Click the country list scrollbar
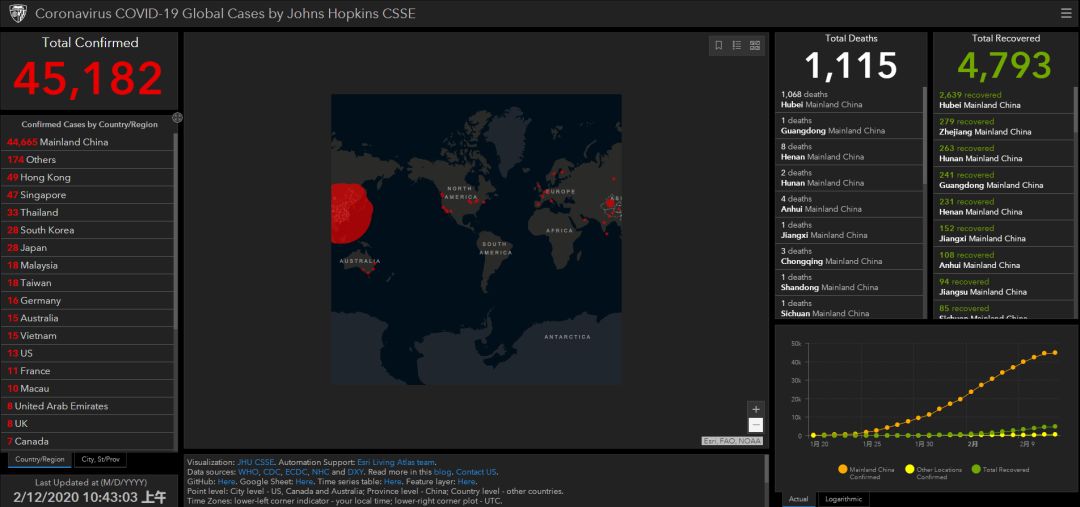 coord(176,232)
